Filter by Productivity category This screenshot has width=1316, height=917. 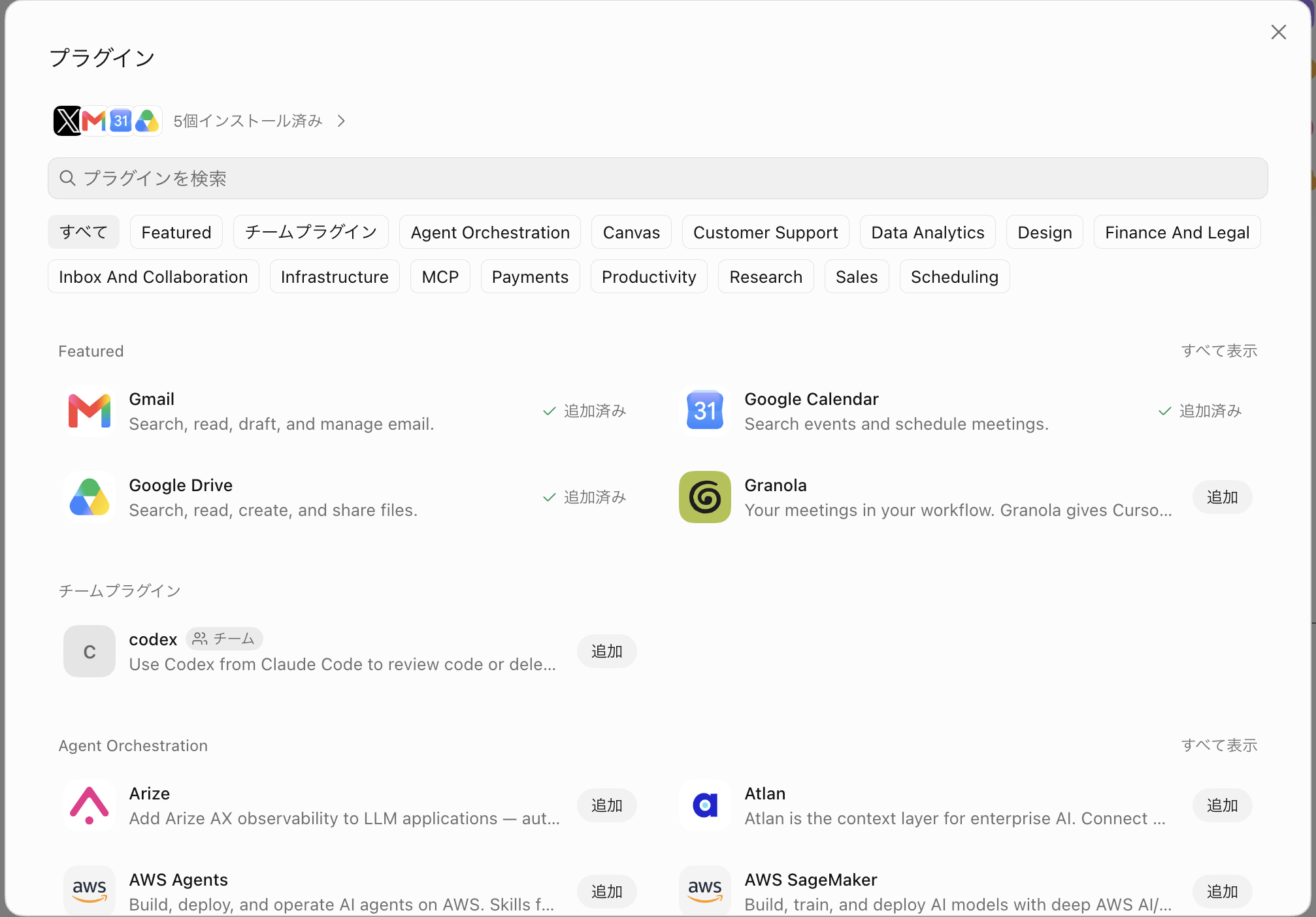(x=649, y=276)
